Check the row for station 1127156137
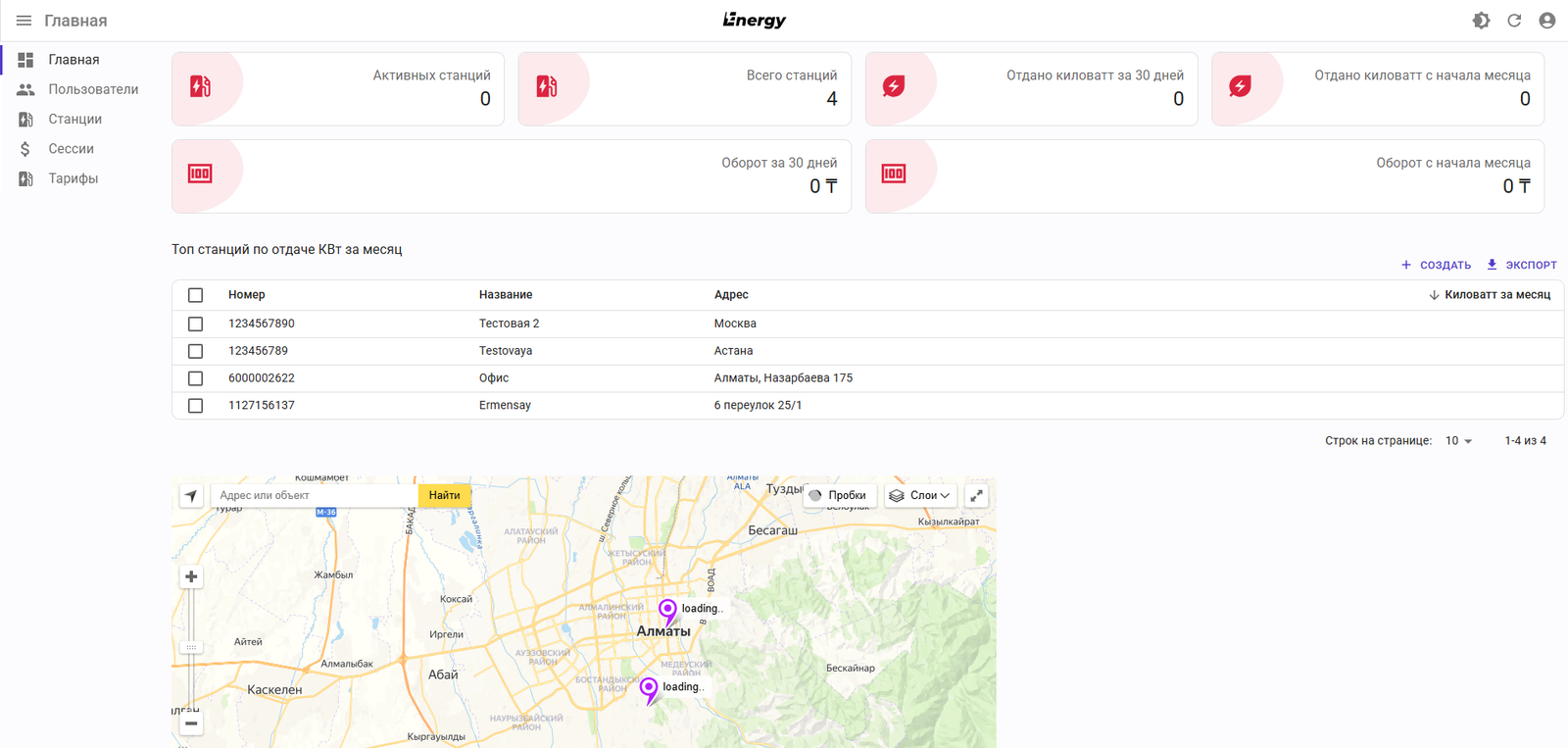The height and width of the screenshot is (748, 1568). [196, 406]
